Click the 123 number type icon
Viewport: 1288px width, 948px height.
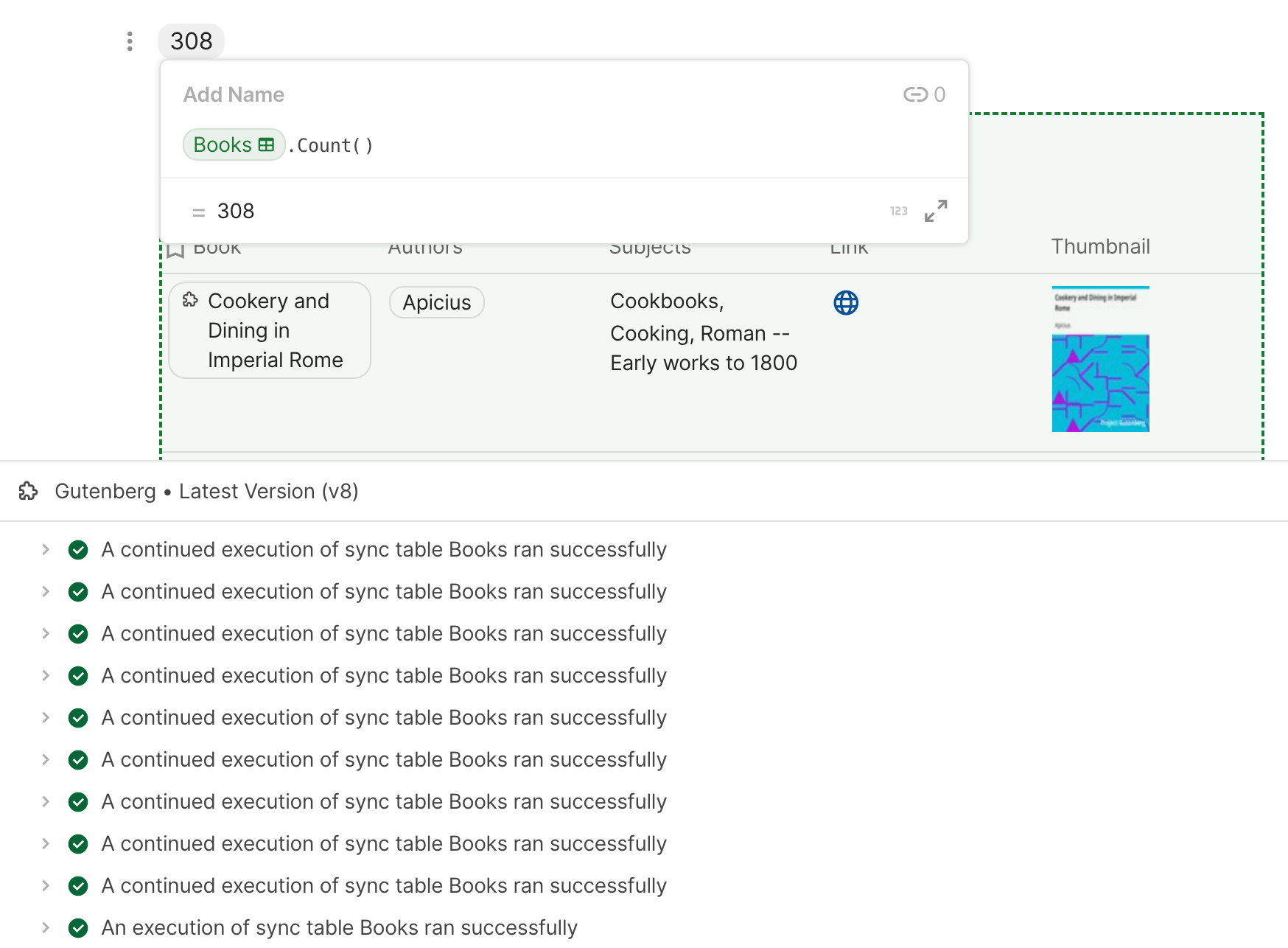click(x=899, y=211)
